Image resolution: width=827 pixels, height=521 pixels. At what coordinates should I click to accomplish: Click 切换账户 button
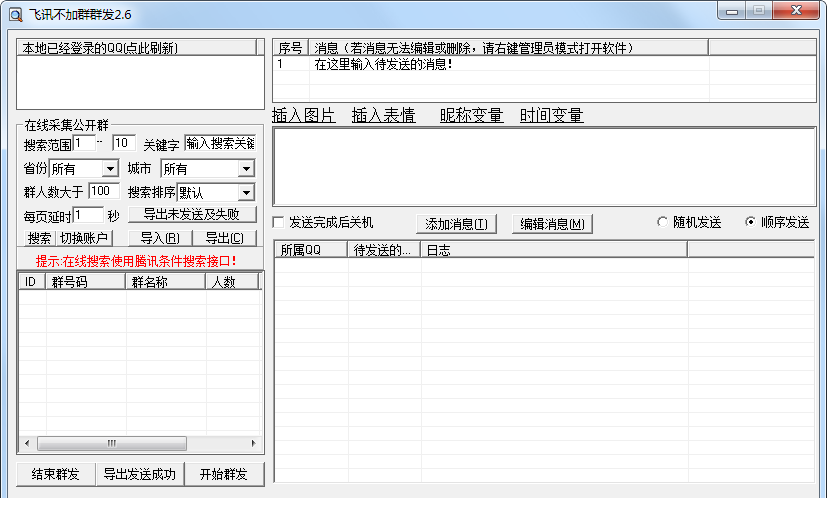(x=84, y=238)
